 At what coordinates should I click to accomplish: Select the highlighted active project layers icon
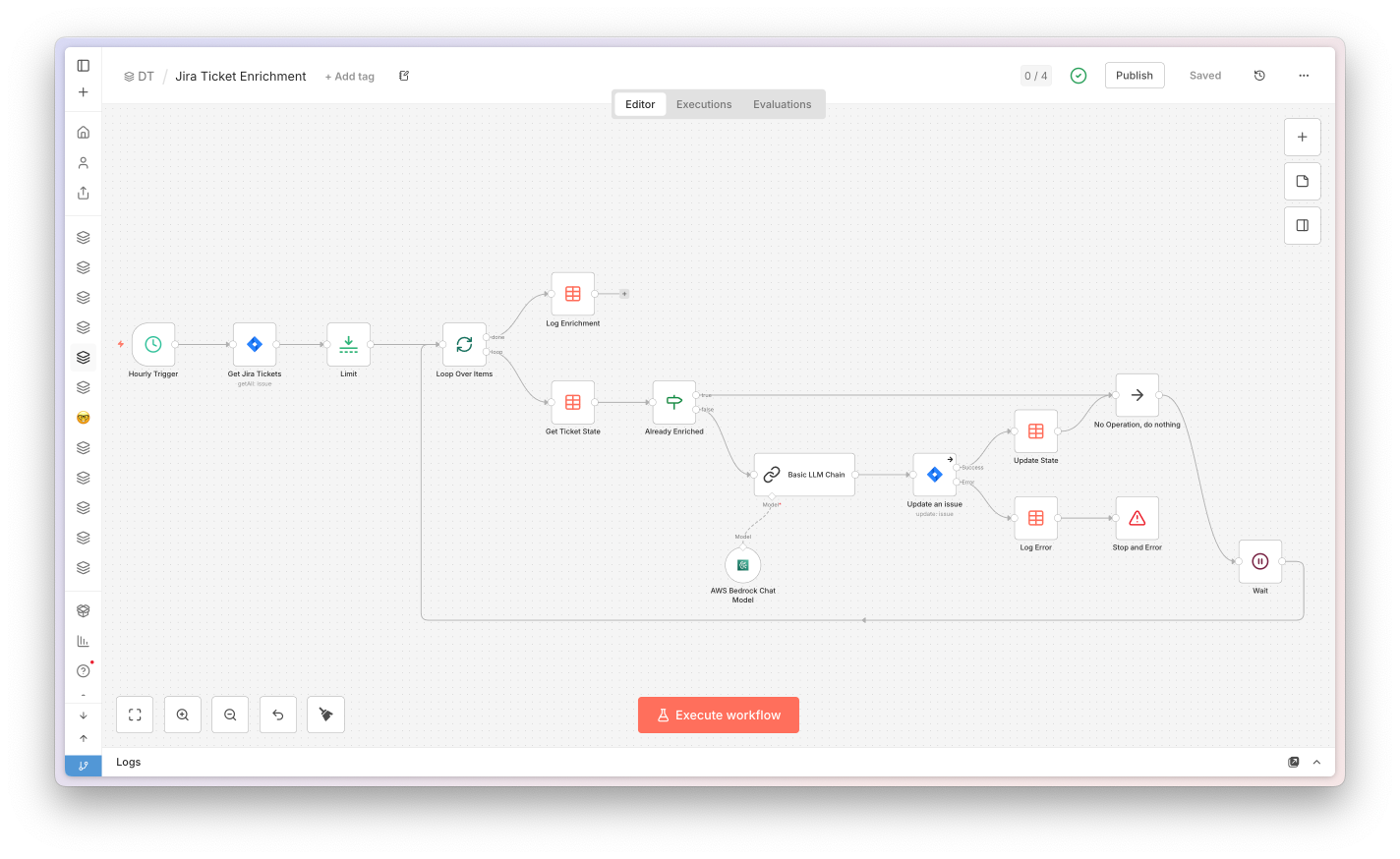click(84, 358)
